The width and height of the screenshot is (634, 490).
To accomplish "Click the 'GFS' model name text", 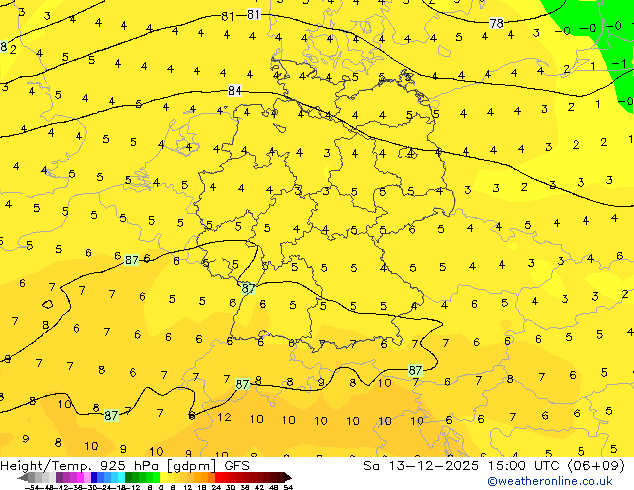I will pos(237,466).
